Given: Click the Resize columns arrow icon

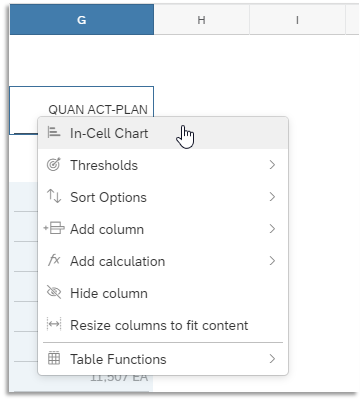Looking at the screenshot, I should coord(54,324).
